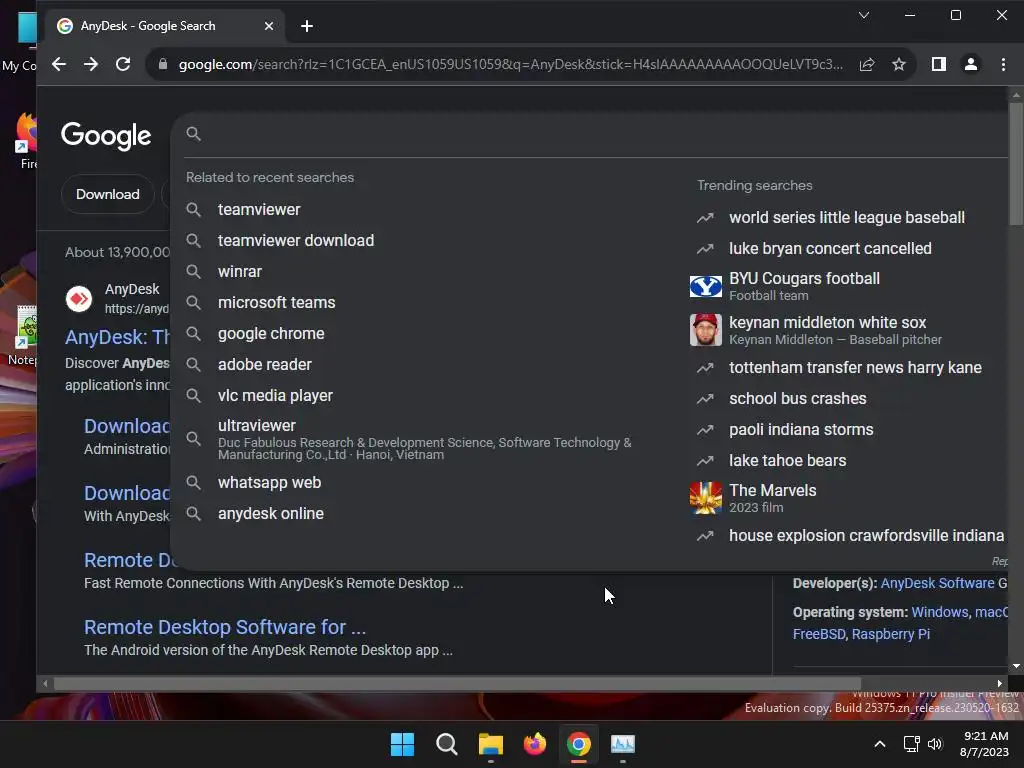The width and height of the screenshot is (1024, 768).
Task: Select the AnyDesk - Google Search tab
Action: pyautogui.click(x=165, y=26)
